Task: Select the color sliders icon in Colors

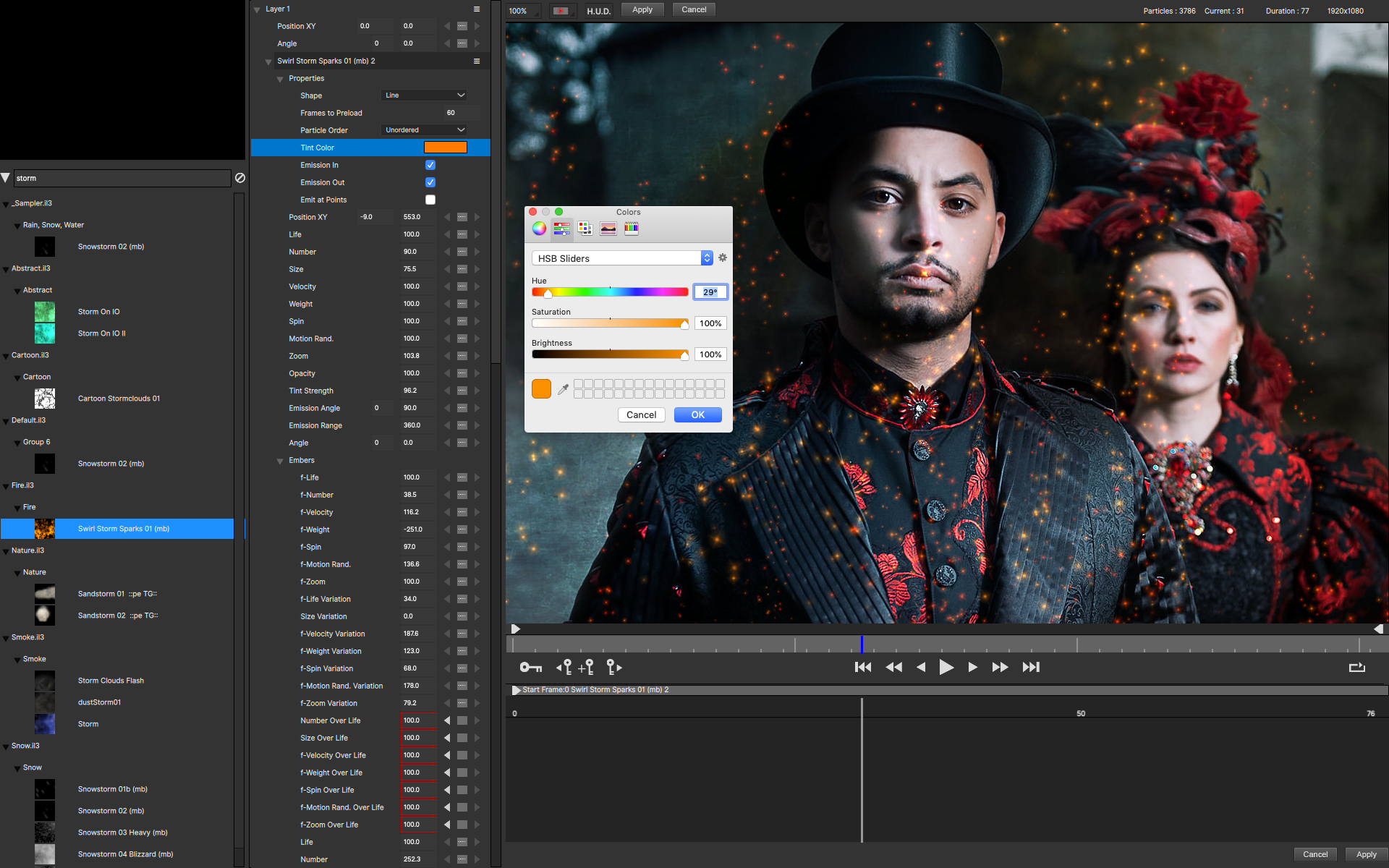Action: point(562,228)
